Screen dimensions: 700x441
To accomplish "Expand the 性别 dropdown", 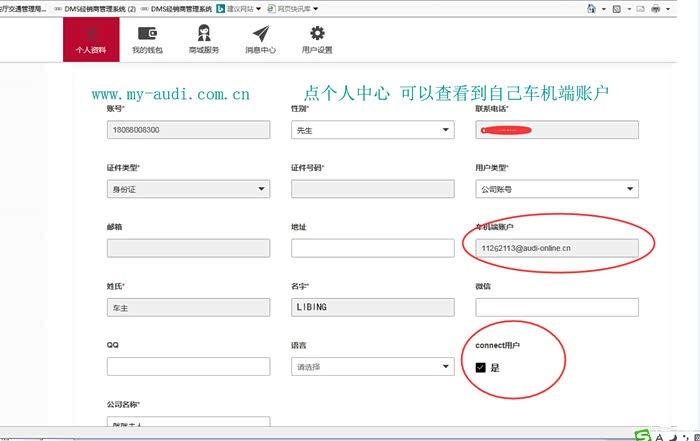I will click(372, 130).
